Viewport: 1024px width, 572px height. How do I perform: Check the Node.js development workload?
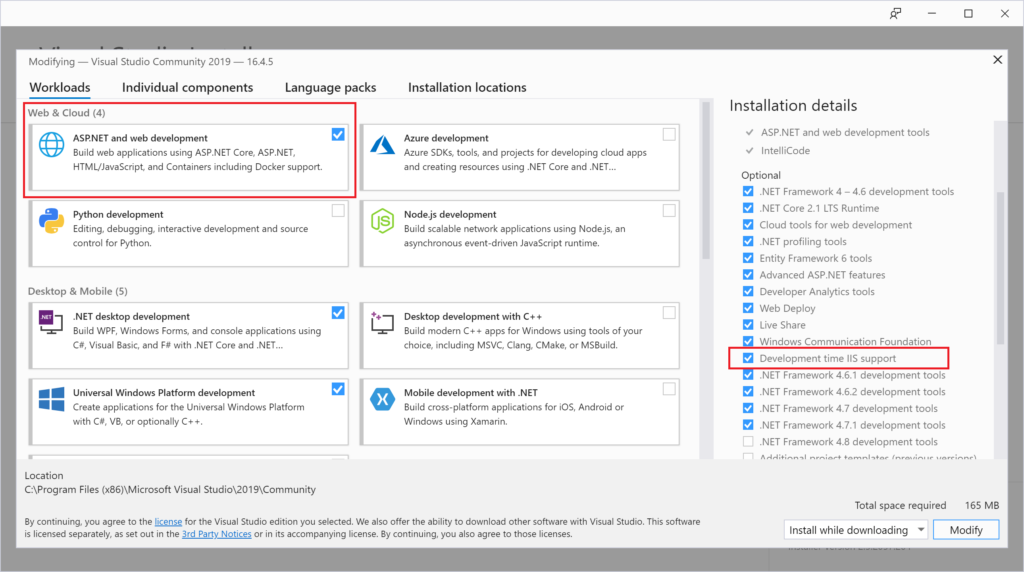pyautogui.click(x=669, y=210)
